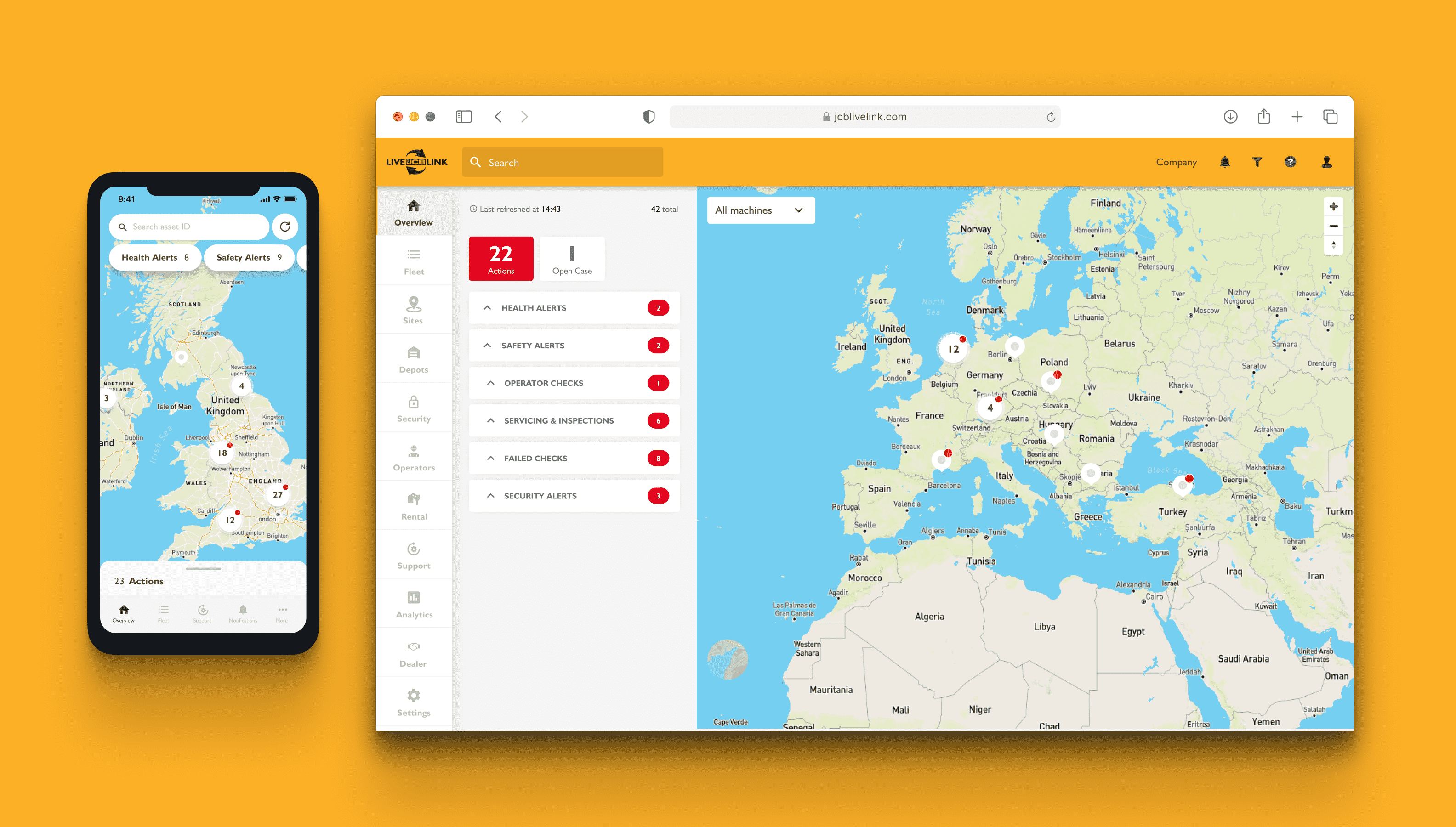Select the Notifications tab on phone
Viewport: 1456px width, 827px height.
(x=243, y=613)
